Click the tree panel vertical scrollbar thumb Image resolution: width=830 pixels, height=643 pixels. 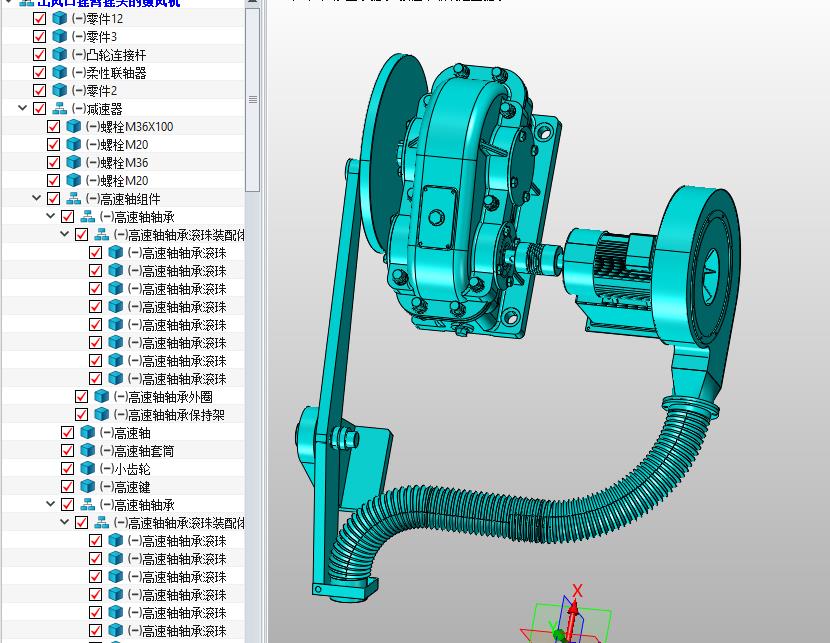(252, 100)
